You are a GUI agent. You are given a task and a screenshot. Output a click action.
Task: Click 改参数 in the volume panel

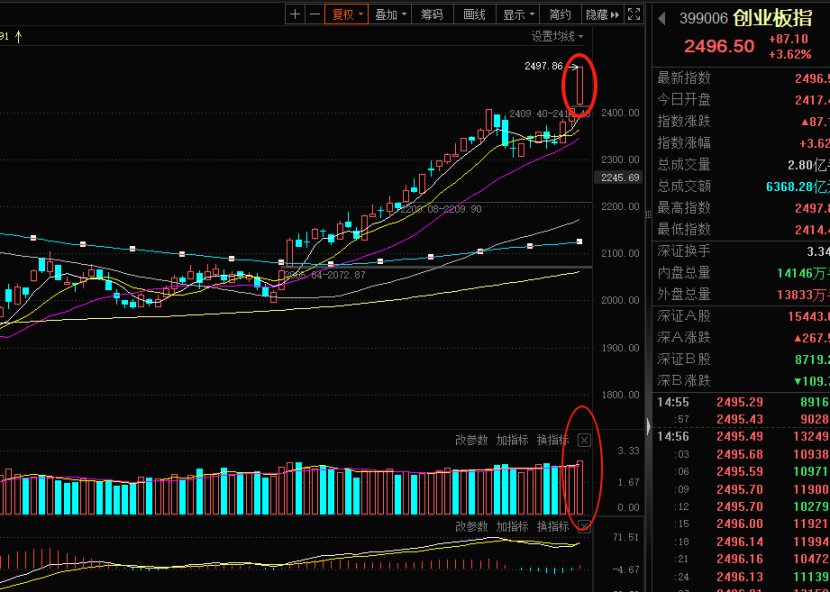click(x=471, y=440)
